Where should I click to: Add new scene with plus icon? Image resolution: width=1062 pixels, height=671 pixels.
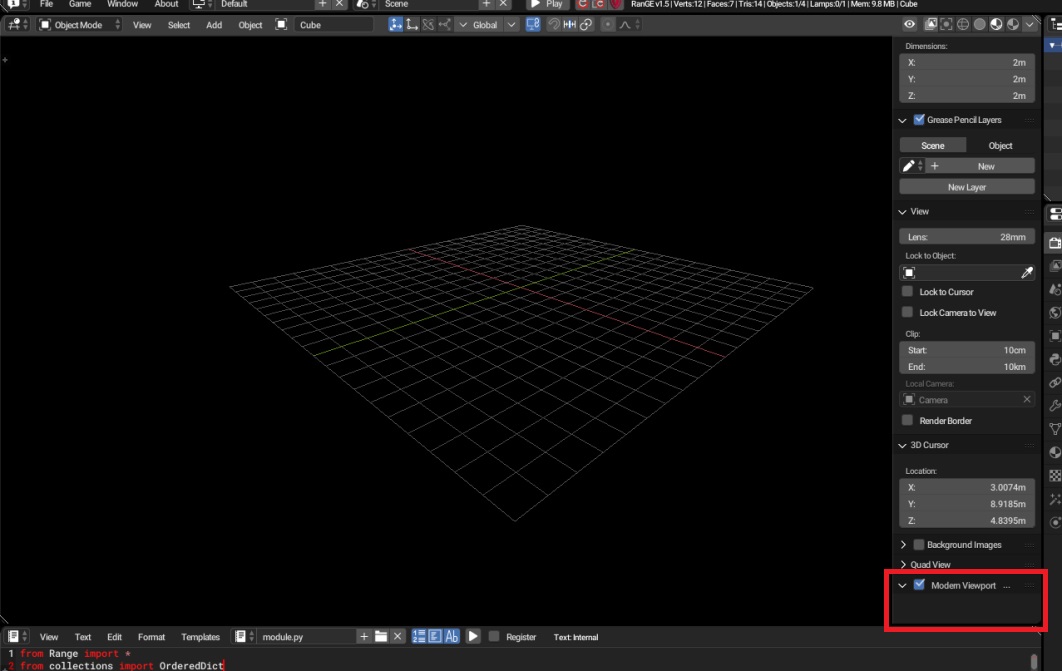pyautogui.click(x=486, y=4)
